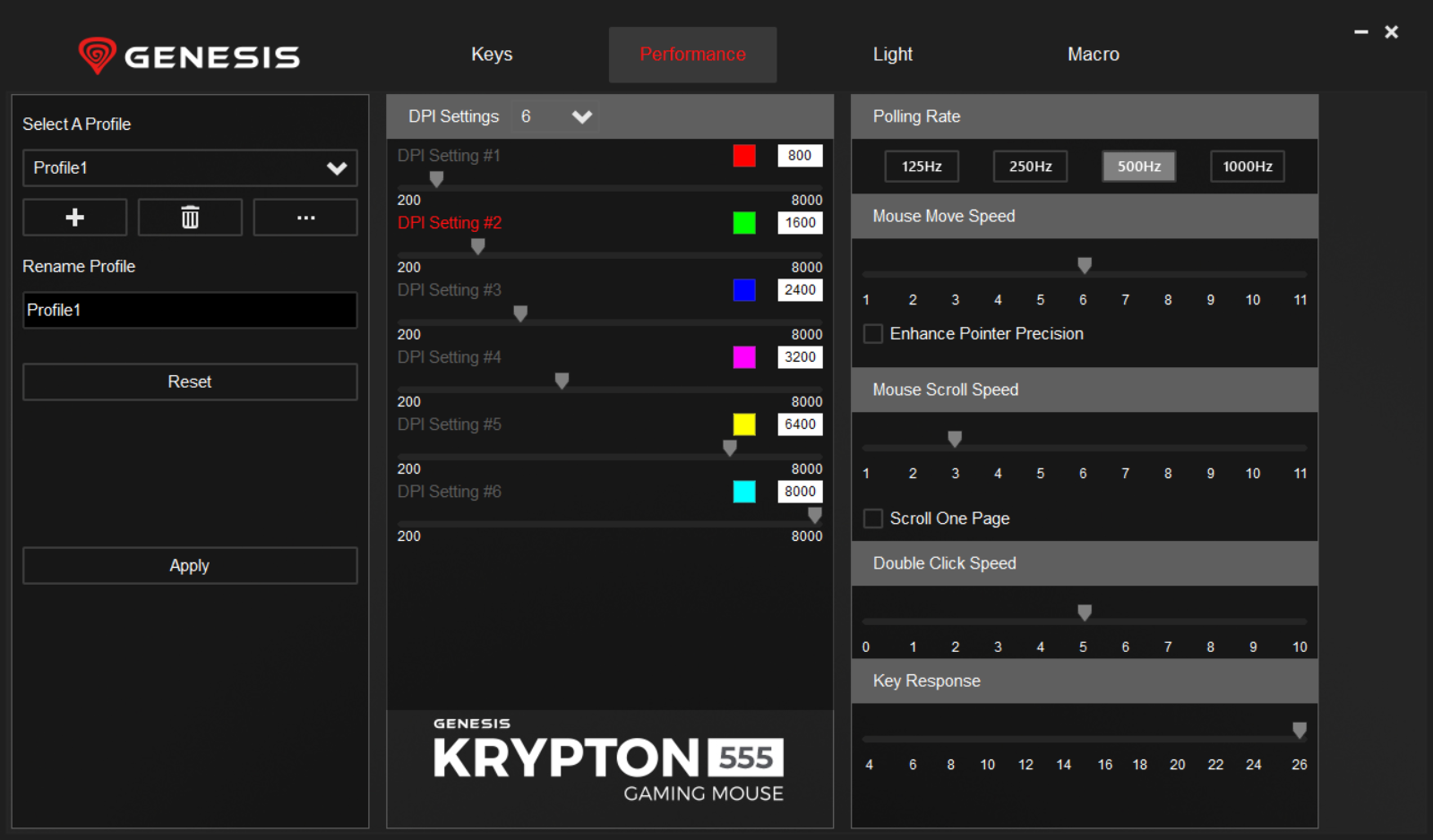Edit magenta swatch for DPI Setting #4
Screen dimensions: 1433x840
[744, 357]
